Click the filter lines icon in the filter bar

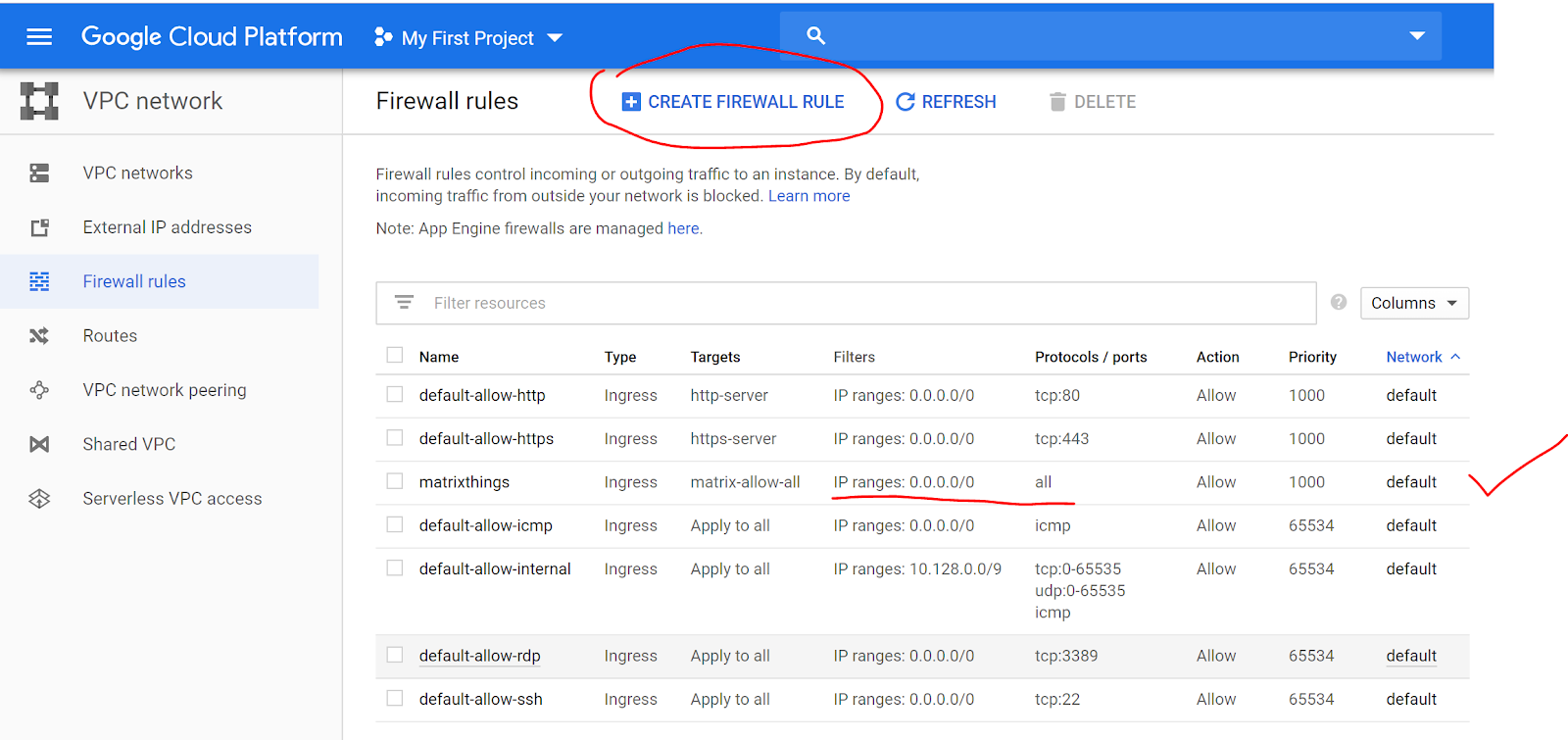404,303
